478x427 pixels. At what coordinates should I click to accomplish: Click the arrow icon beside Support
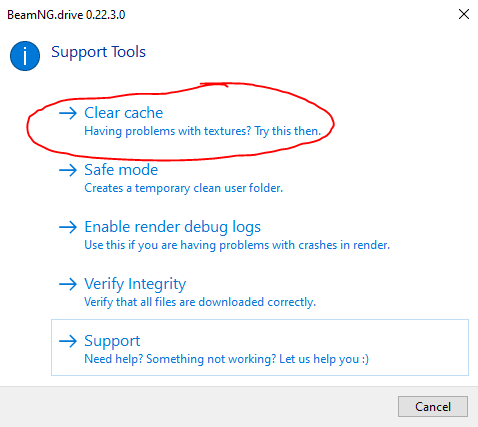tap(68, 341)
